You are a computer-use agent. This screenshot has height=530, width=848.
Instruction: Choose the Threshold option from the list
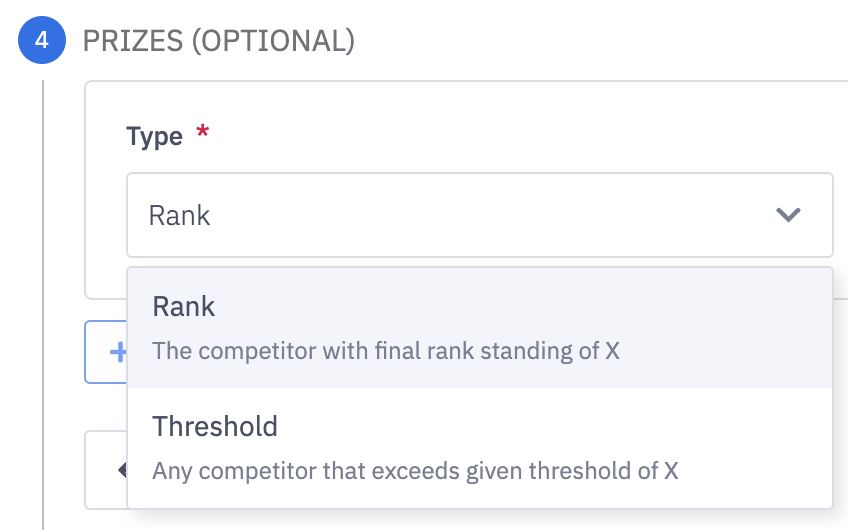[x=215, y=426]
